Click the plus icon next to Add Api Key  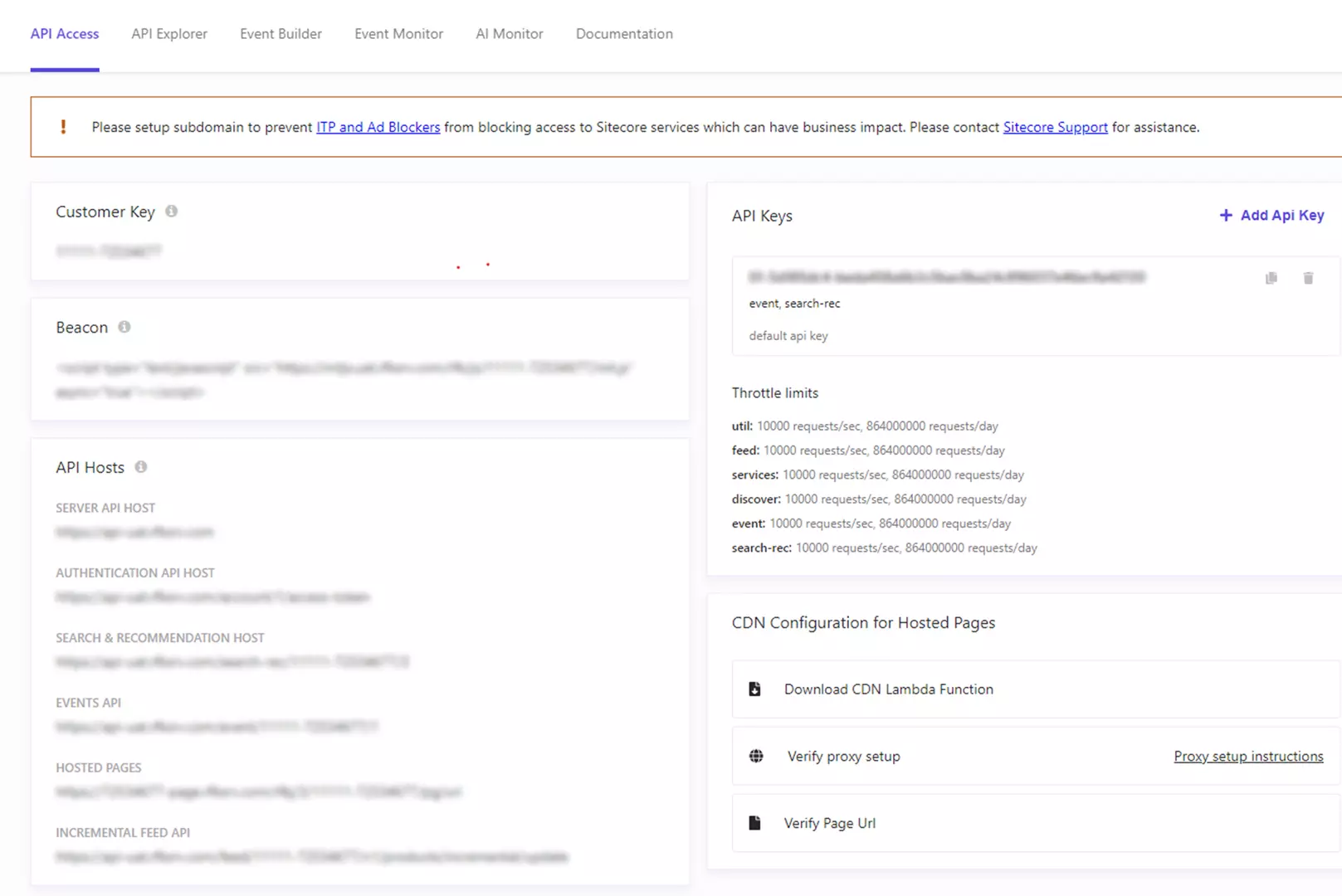pos(1226,215)
